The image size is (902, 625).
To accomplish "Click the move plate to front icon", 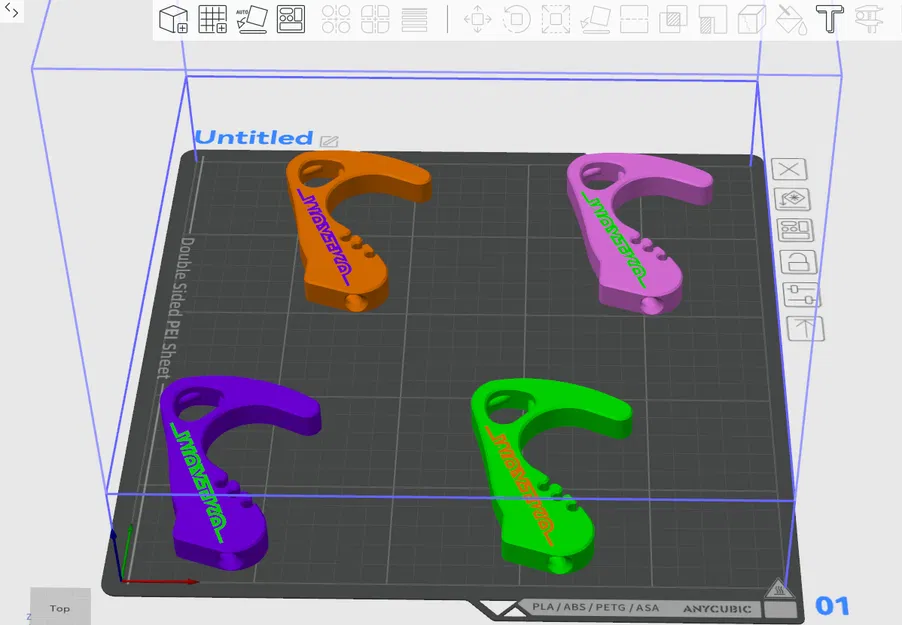I will point(805,329).
